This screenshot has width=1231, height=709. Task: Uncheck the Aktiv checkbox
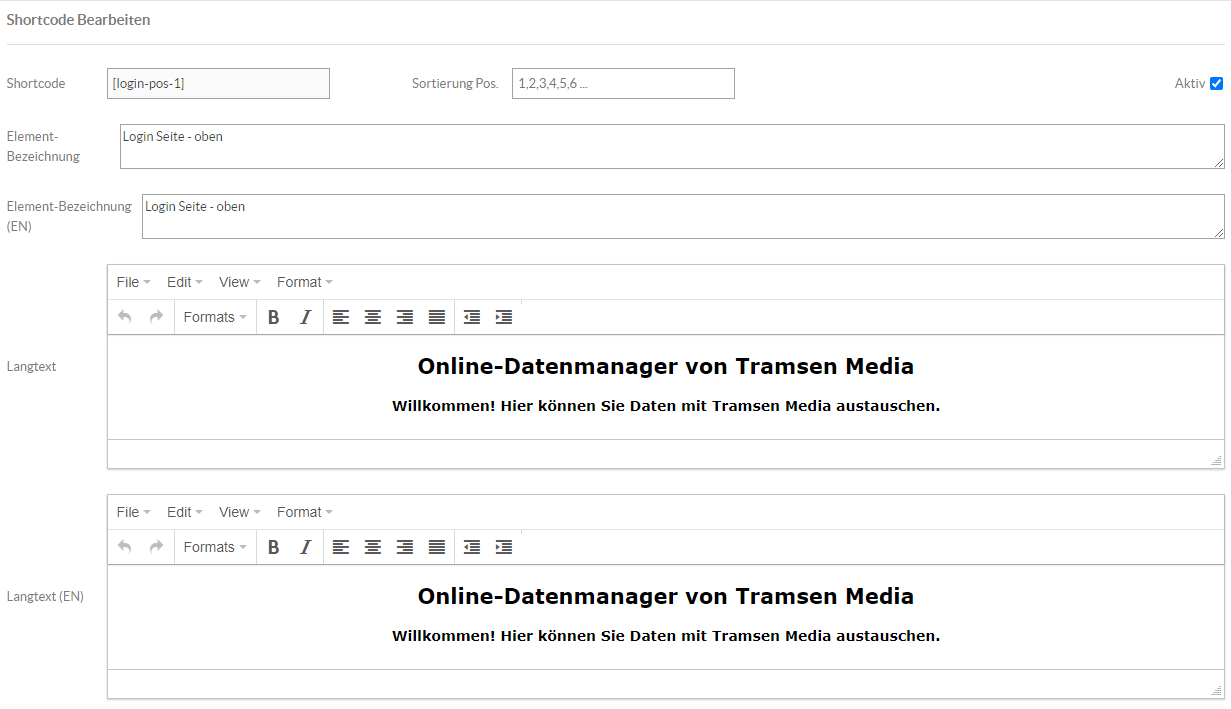[1216, 84]
